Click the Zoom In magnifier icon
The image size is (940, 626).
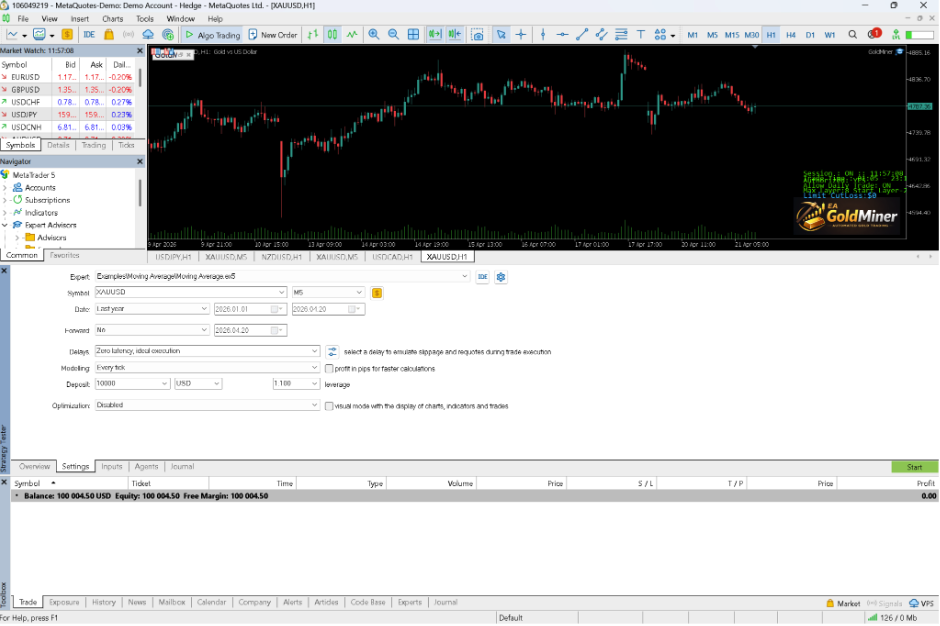[x=373, y=35]
